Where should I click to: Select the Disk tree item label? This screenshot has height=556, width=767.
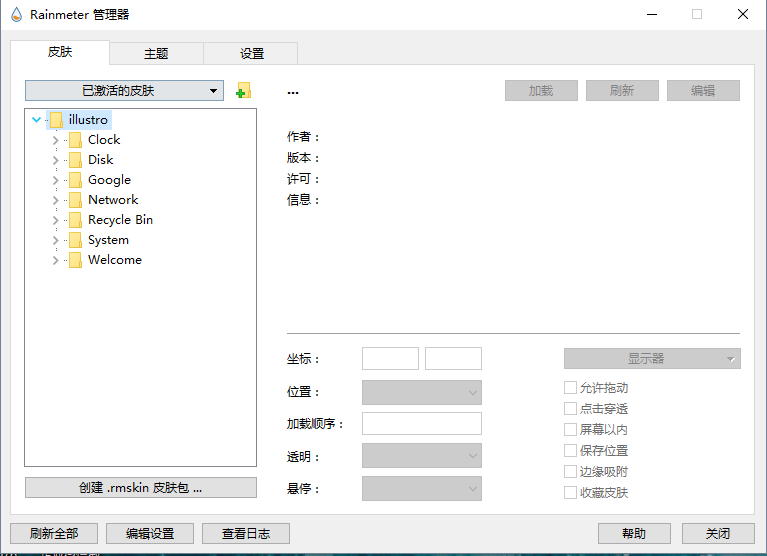tap(100, 160)
